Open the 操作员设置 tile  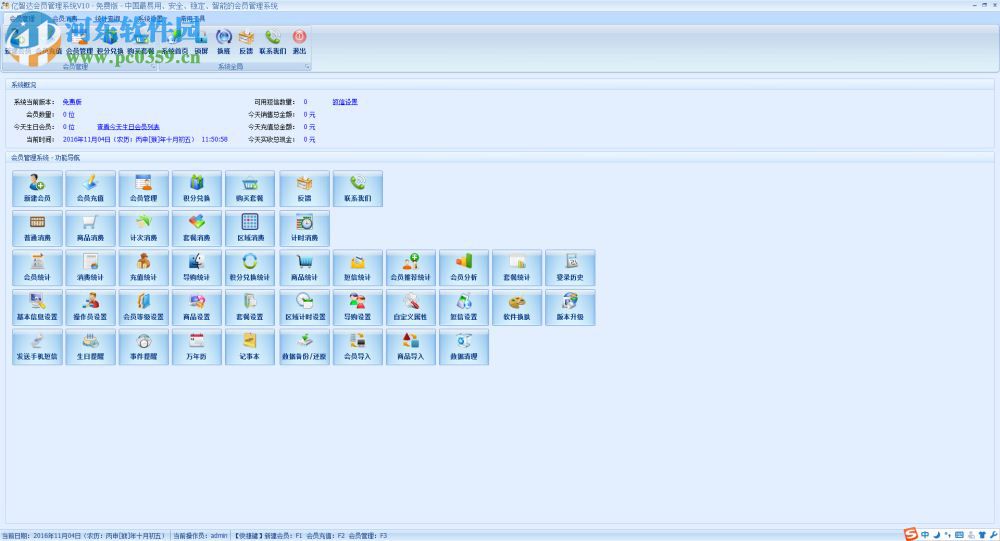[90, 307]
